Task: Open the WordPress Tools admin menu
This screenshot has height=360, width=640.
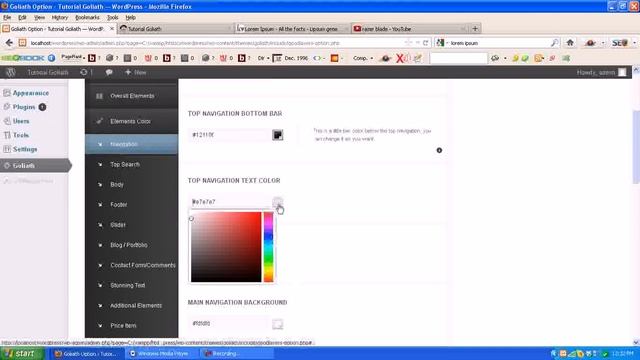Action: 20,135
